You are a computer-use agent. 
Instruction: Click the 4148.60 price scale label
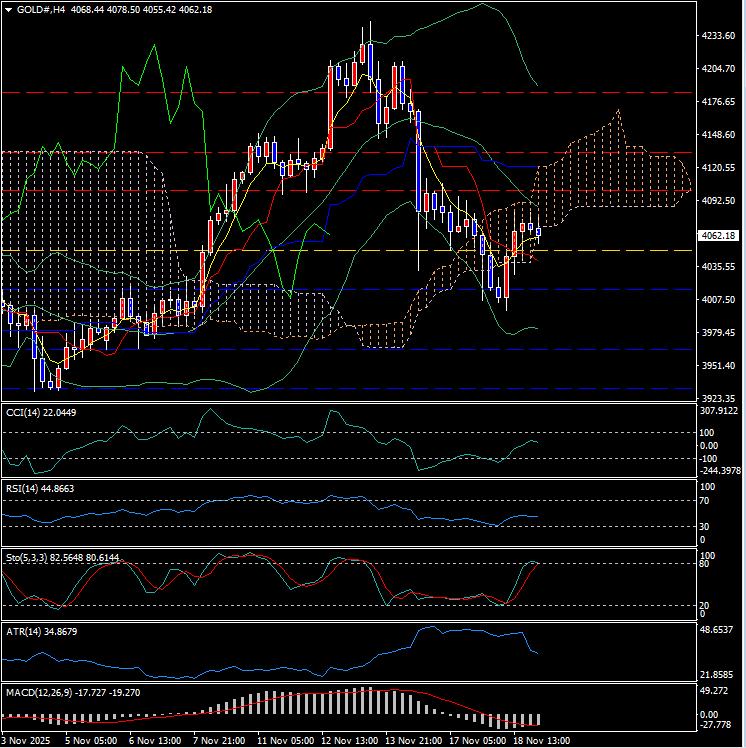coord(719,135)
